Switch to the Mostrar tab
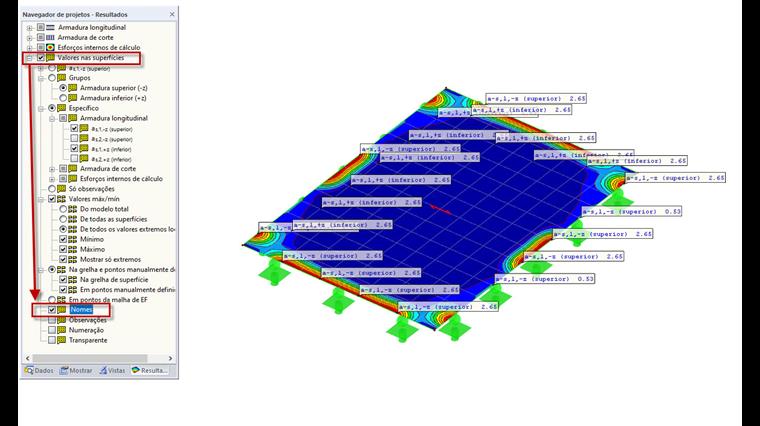 point(76,370)
